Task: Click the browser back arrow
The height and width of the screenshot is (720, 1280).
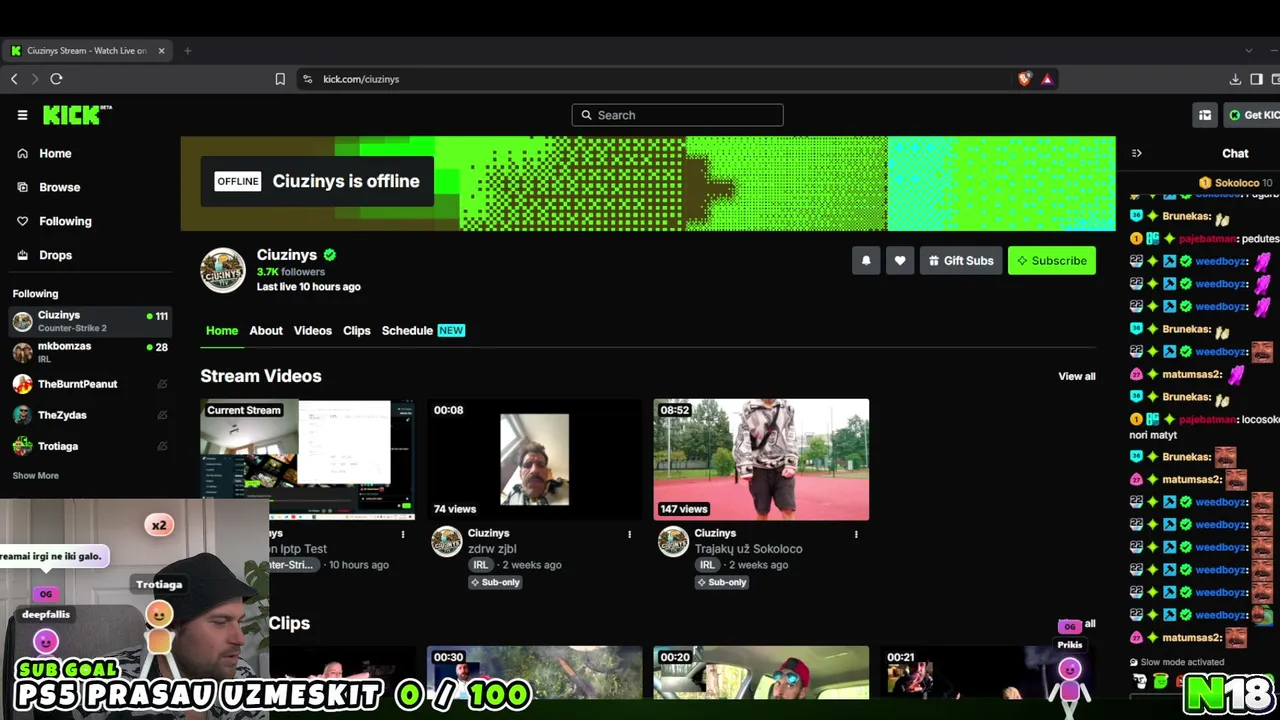Action: click(14, 79)
